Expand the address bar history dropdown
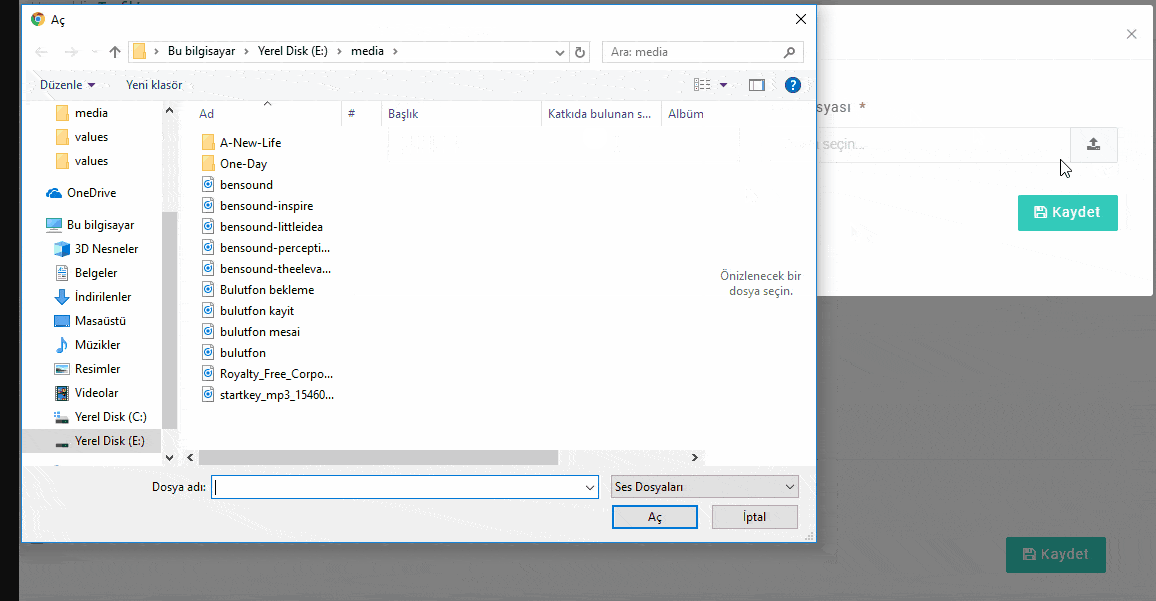Viewport: 1156px width, 601px height. coord(560,52)
